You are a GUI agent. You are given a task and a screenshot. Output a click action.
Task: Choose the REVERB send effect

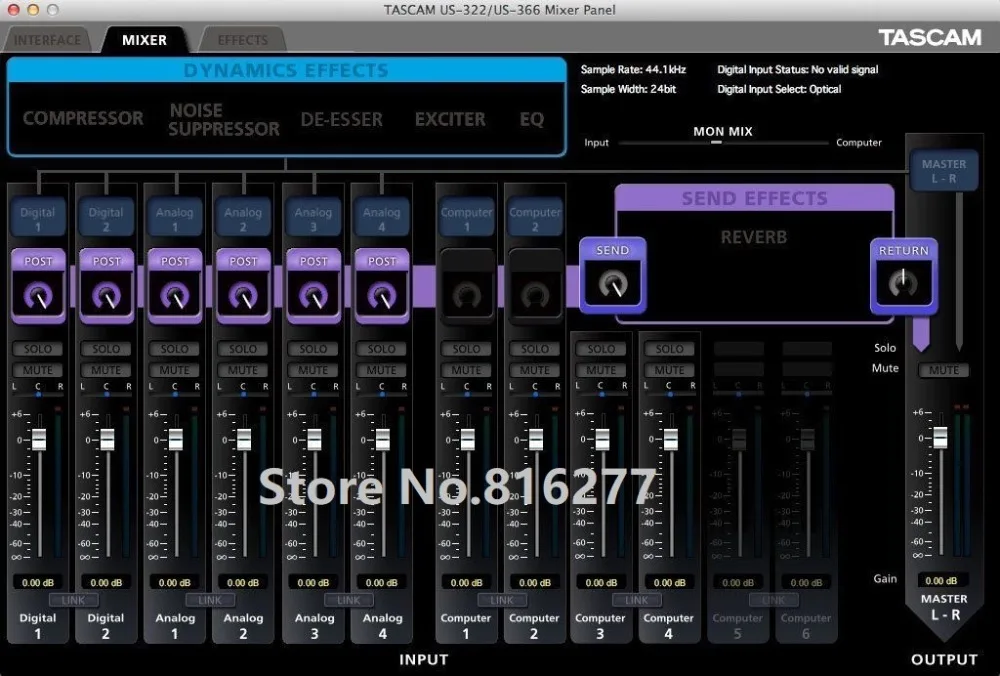tap(754, 237)
